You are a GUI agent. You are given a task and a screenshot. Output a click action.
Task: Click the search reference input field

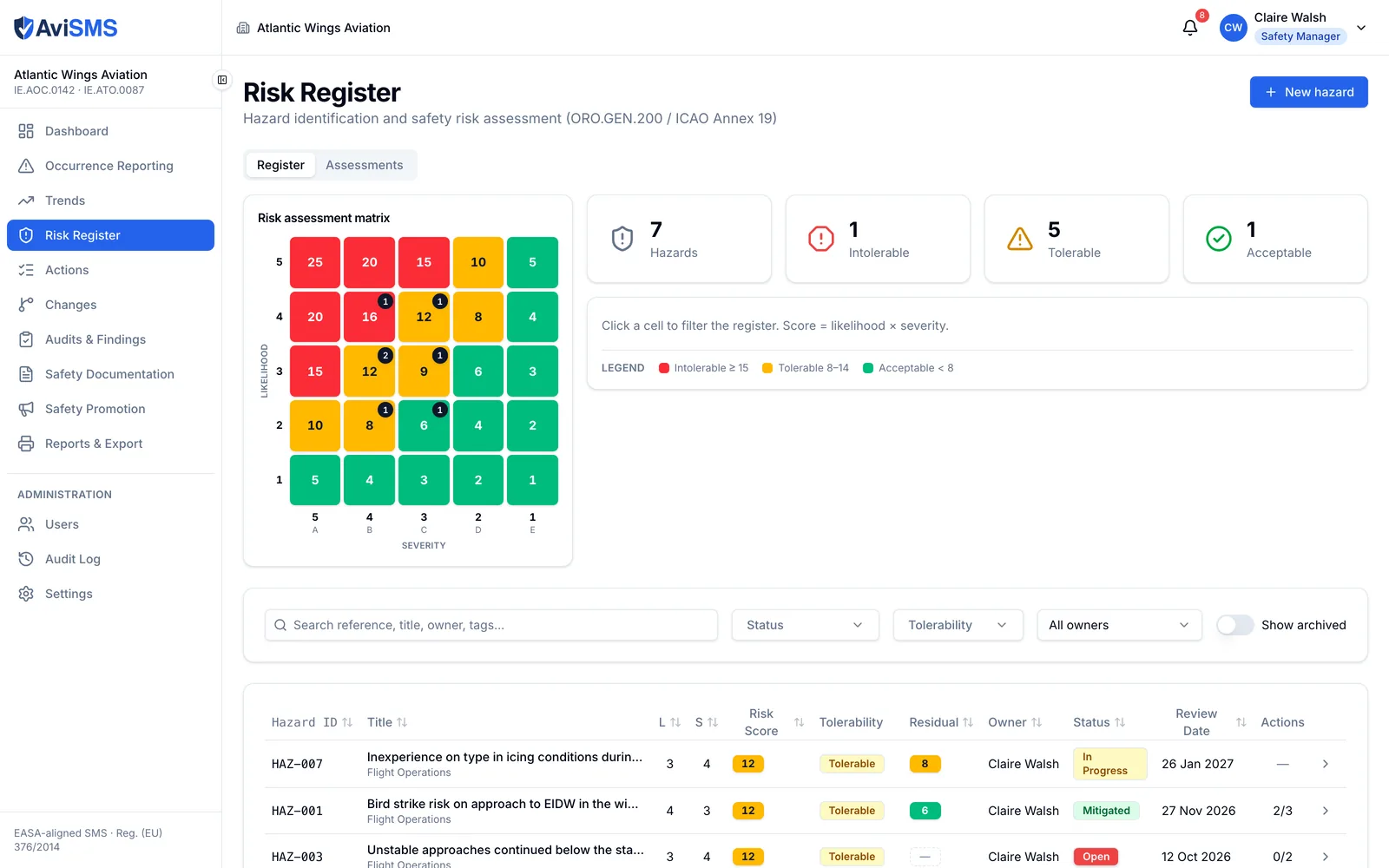point(491,625)
